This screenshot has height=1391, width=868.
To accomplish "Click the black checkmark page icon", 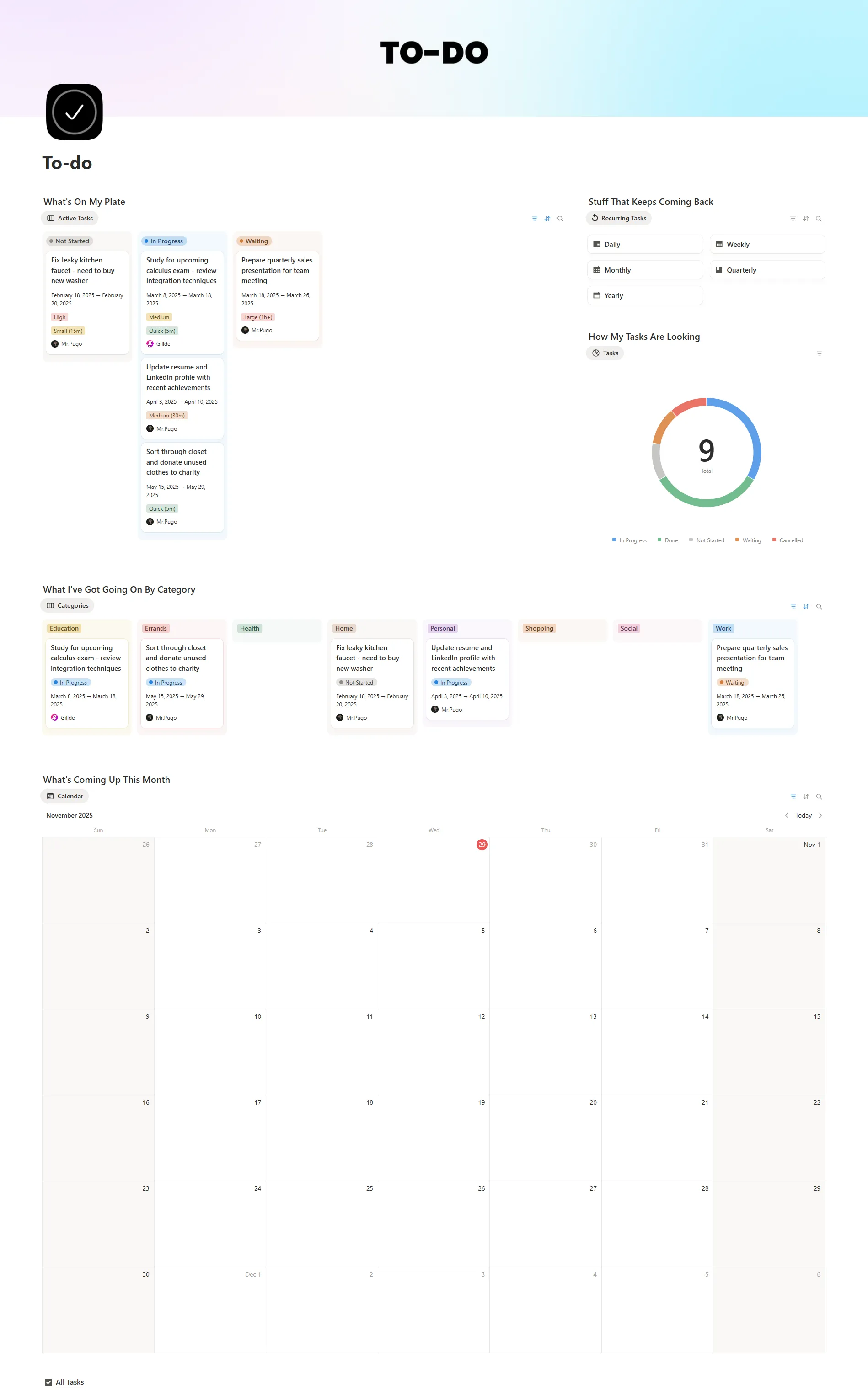I will pos(75,112).
